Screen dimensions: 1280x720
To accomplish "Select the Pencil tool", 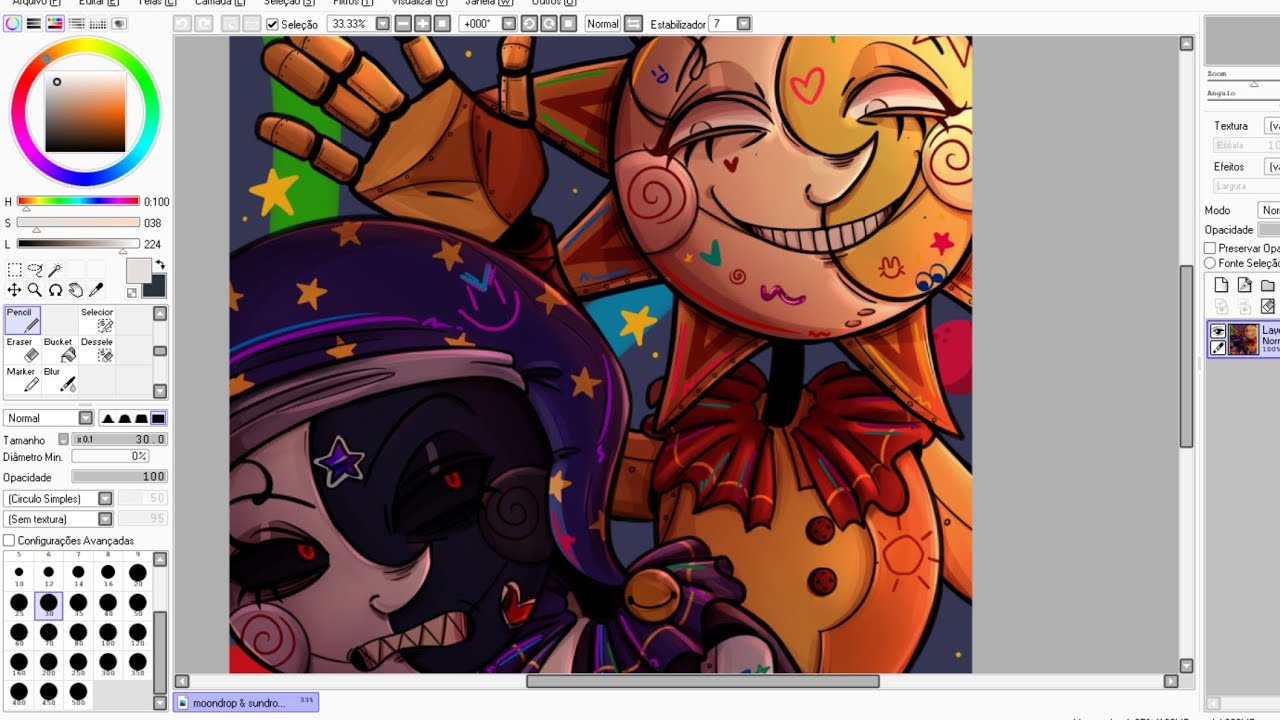I will click(x=22, y=320).
